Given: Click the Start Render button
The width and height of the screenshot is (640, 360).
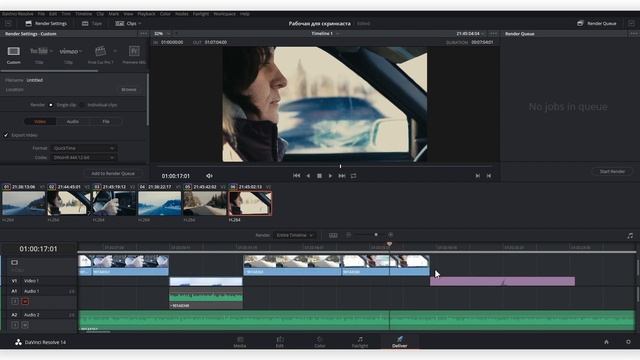Looking at the screenshot, I should [x=612, y=171].
